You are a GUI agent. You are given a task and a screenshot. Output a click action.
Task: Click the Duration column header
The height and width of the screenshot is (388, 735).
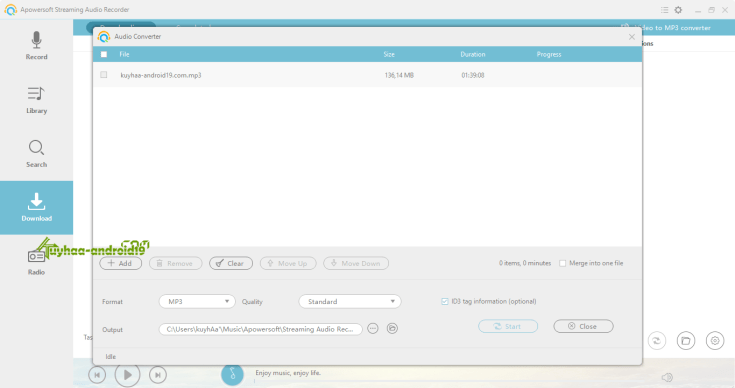[472, 54]
